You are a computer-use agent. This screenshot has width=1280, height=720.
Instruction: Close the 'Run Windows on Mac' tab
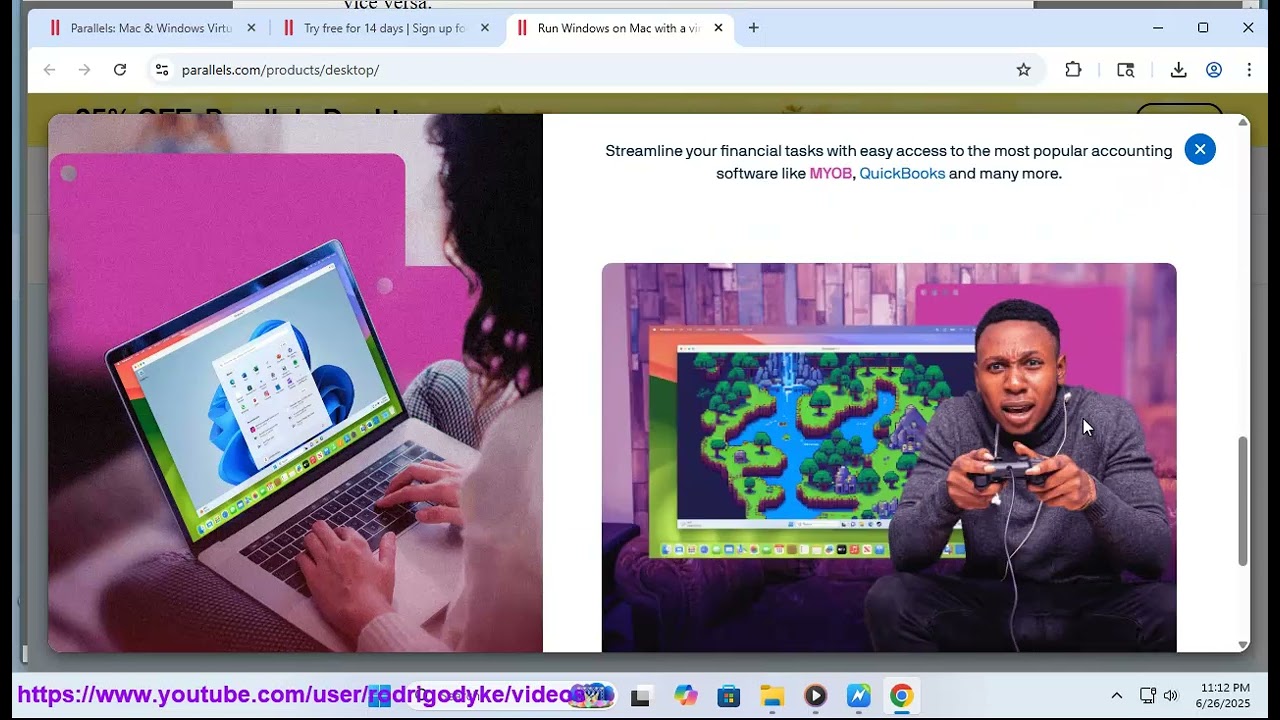(718, 28)
